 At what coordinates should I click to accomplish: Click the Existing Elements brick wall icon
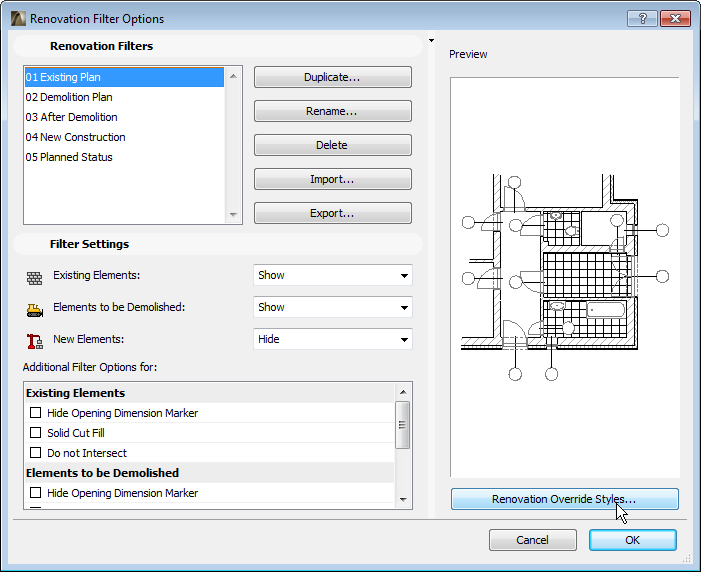[x=35, y=276]
